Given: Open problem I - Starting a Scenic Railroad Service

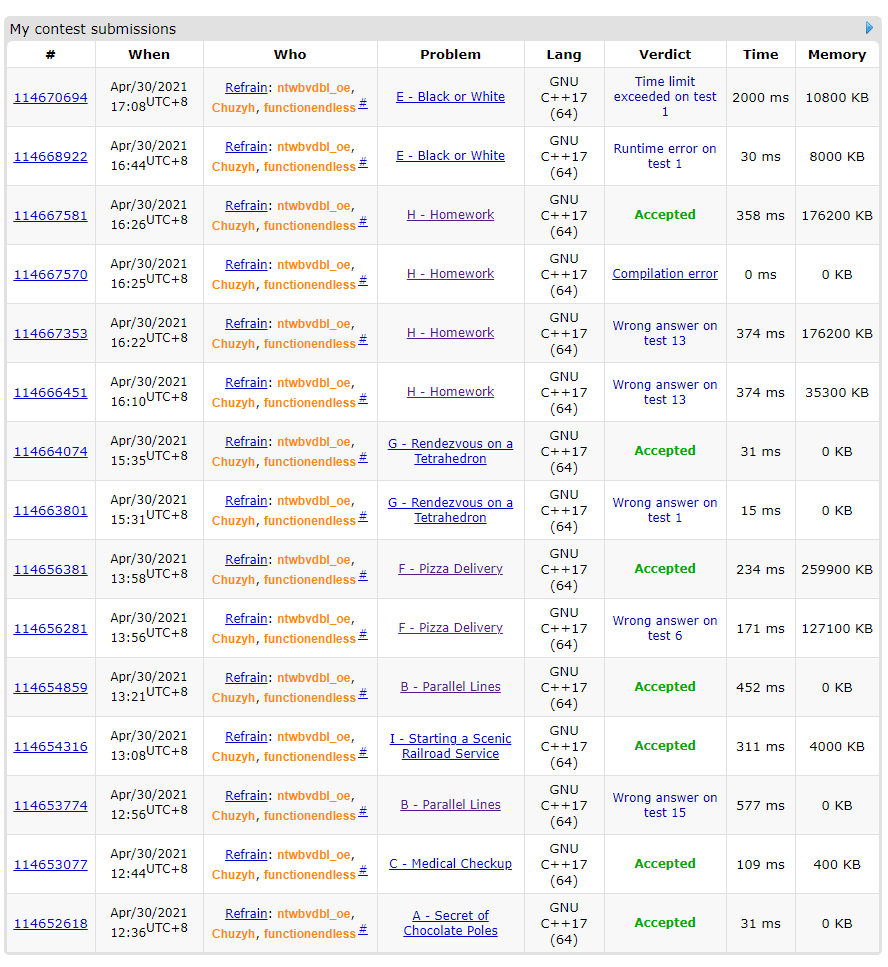Looking at the screenshot, I should (x=450, y=746).
